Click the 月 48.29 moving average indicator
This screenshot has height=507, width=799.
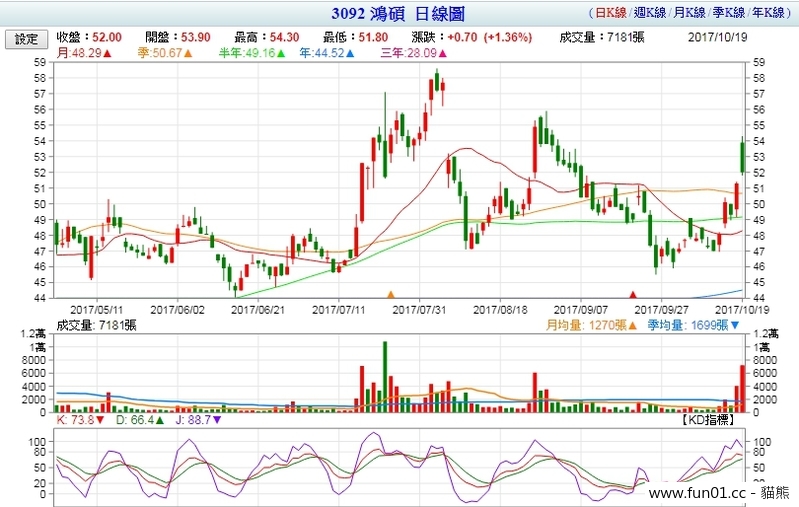(84, 51)
